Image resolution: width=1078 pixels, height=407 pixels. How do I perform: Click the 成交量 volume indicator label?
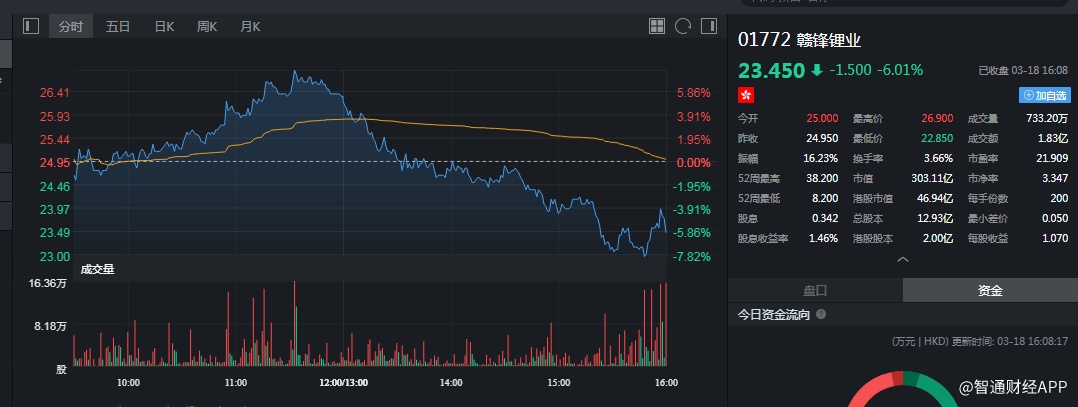tap(97, 268)
